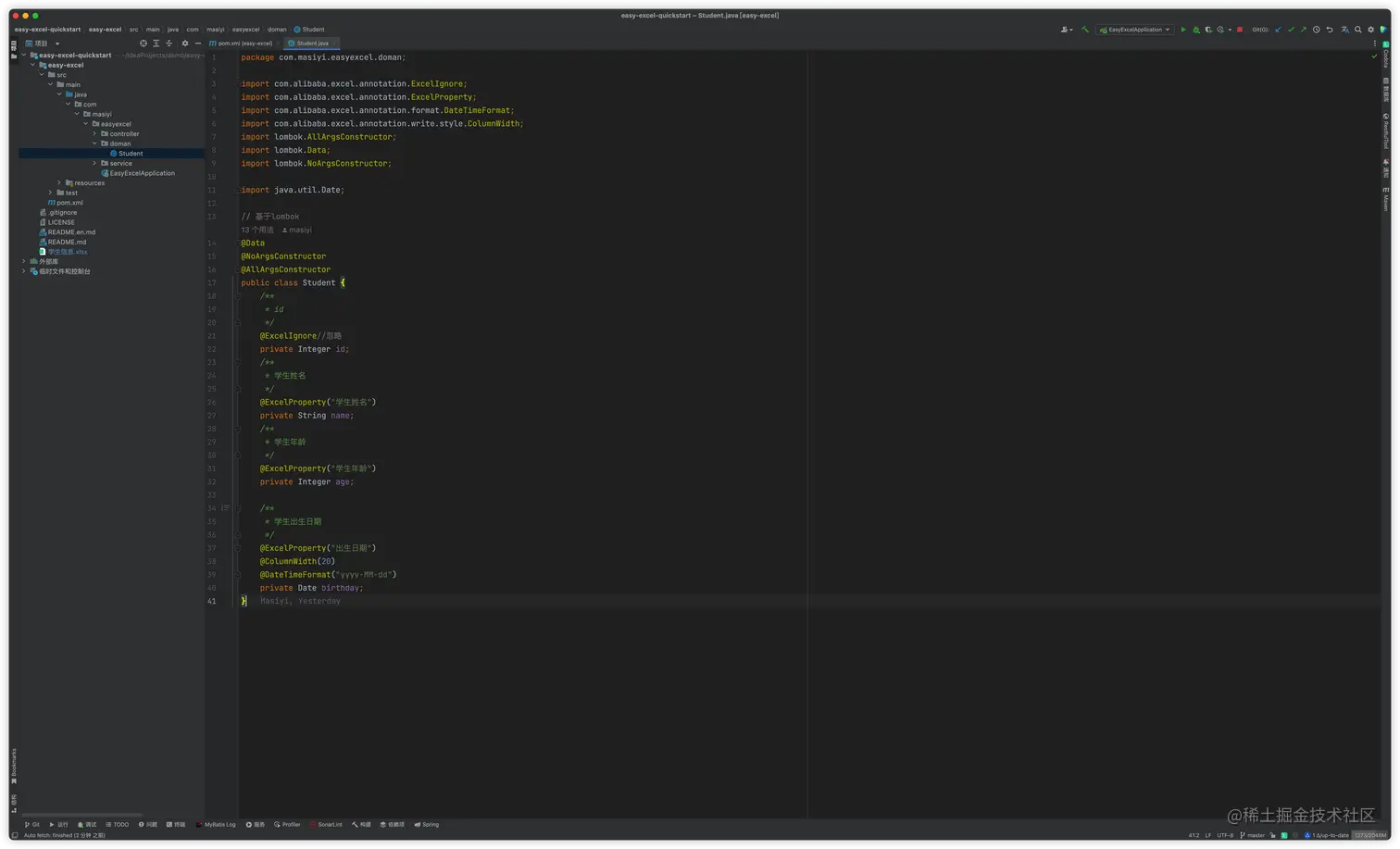Select the 学生信息.xlsx file
The height and width of the screenshot is (849, 1400).
point(63,252)
